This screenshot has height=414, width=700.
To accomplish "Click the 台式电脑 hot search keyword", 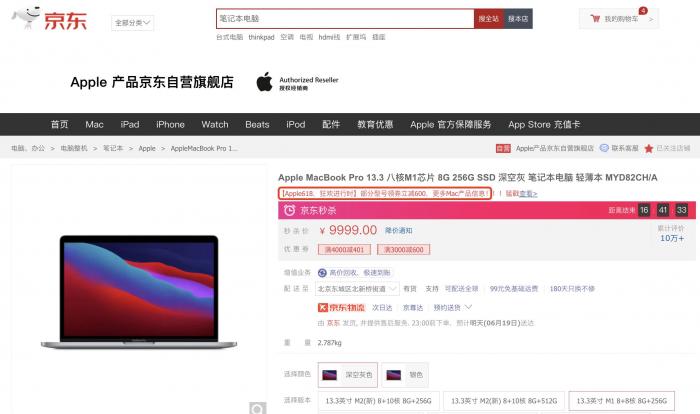I will pyautogui.click(x=229, y=37).
